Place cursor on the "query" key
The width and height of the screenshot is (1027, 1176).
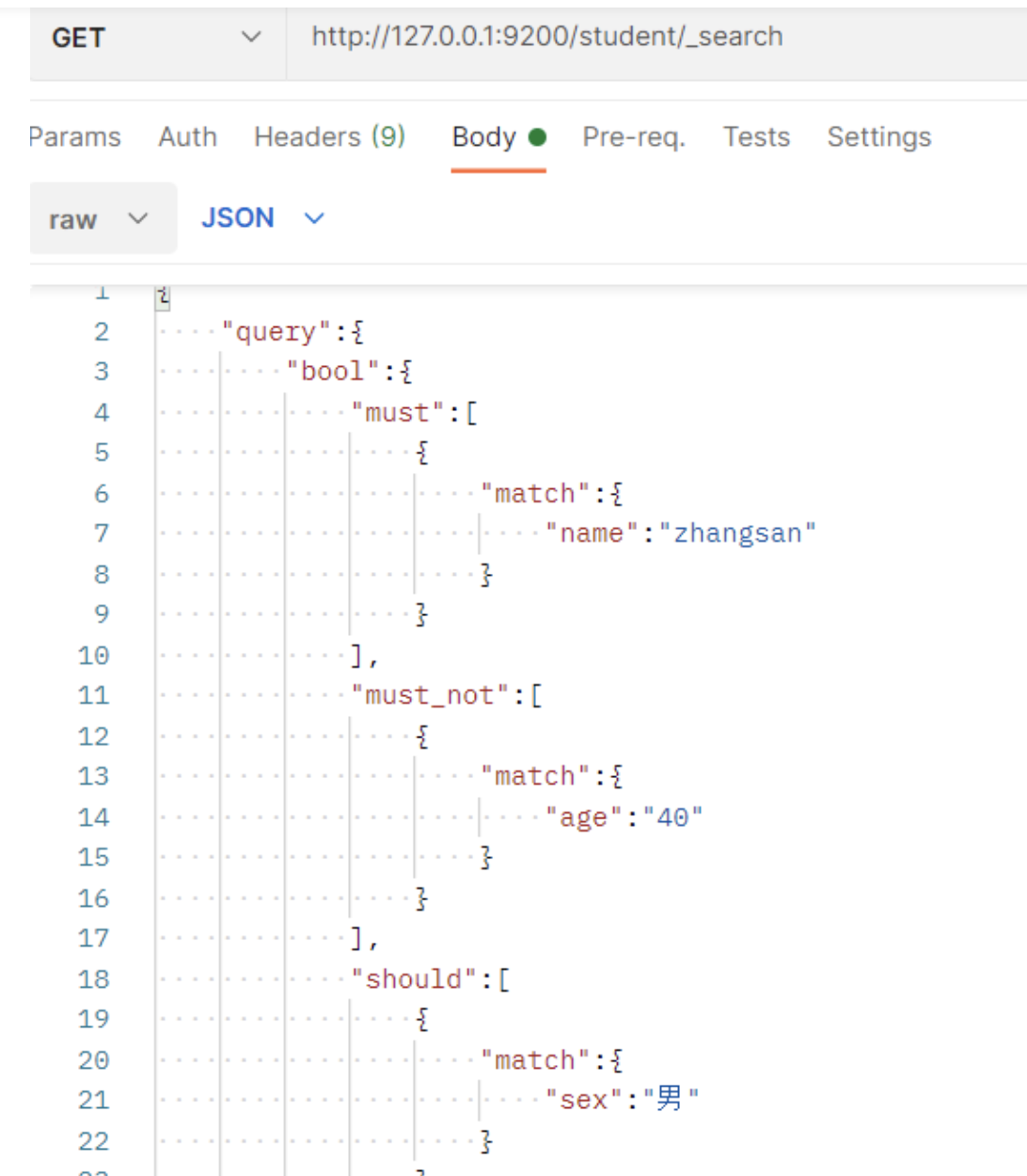pos(276,332)
